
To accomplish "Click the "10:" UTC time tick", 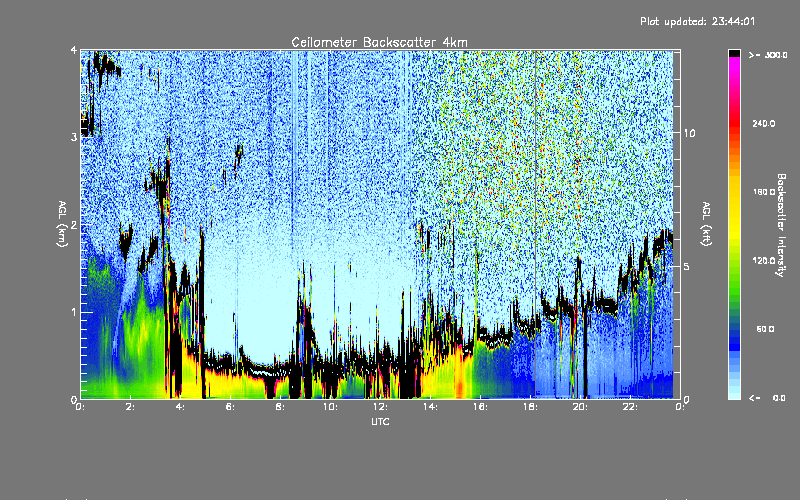I will point(330,407).
